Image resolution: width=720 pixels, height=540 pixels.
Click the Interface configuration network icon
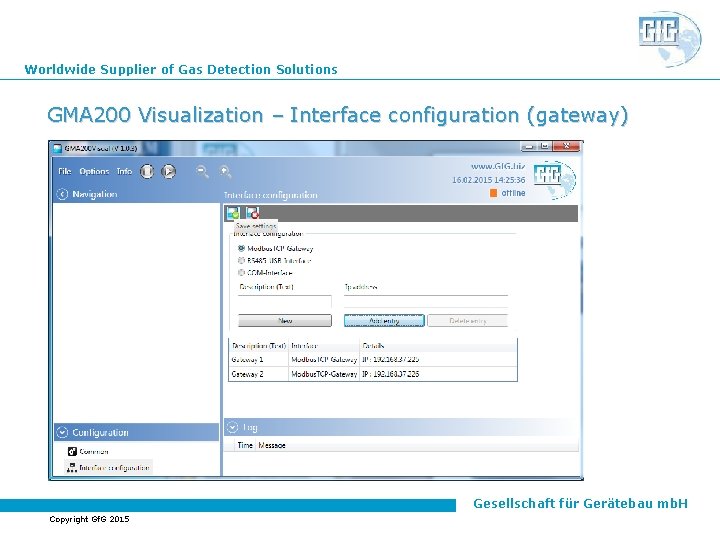coord(72,468)
